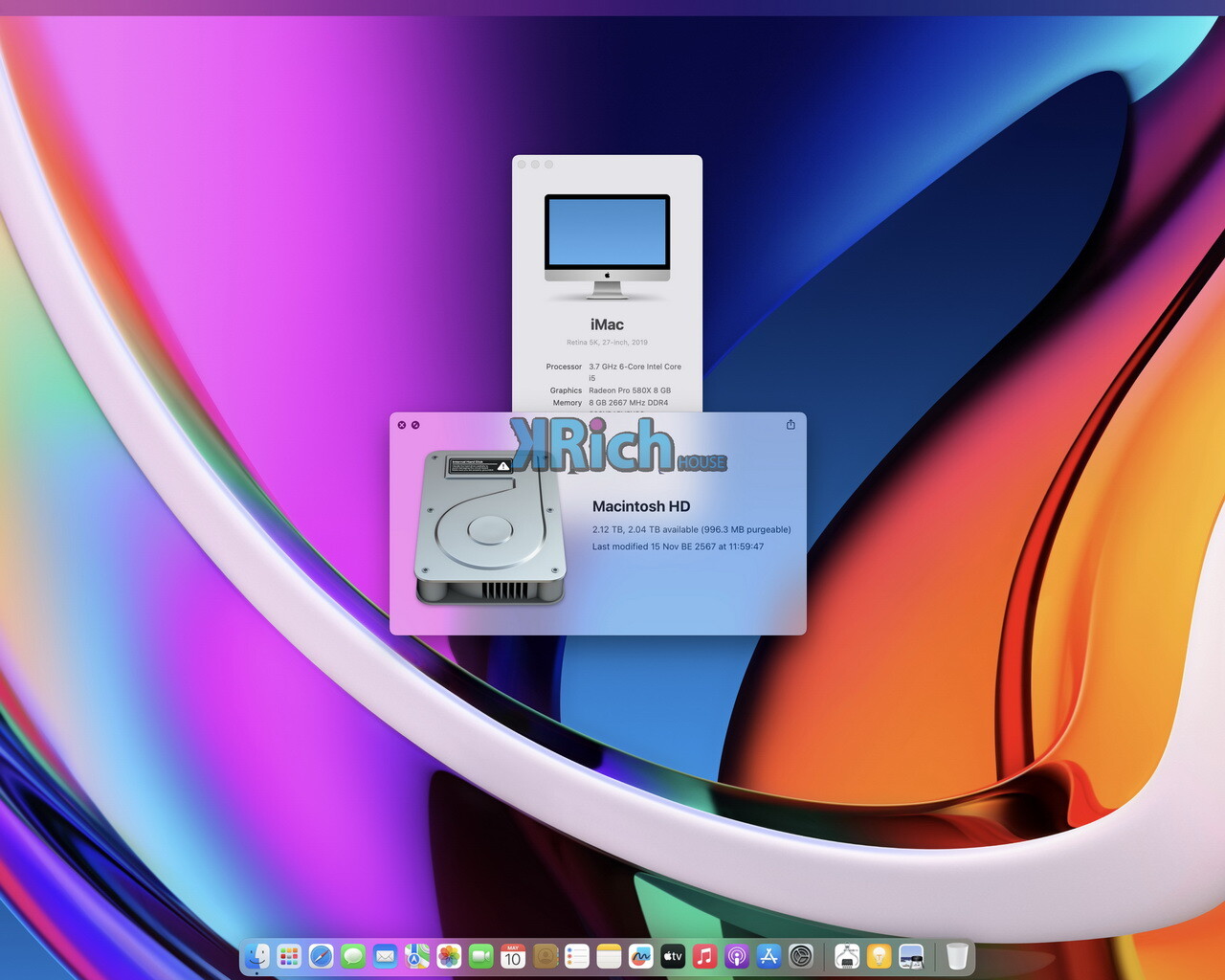Screen dimensions: 1225x980
Task: Open the Notes app in the Dock
Action: (x=610, y=955)
